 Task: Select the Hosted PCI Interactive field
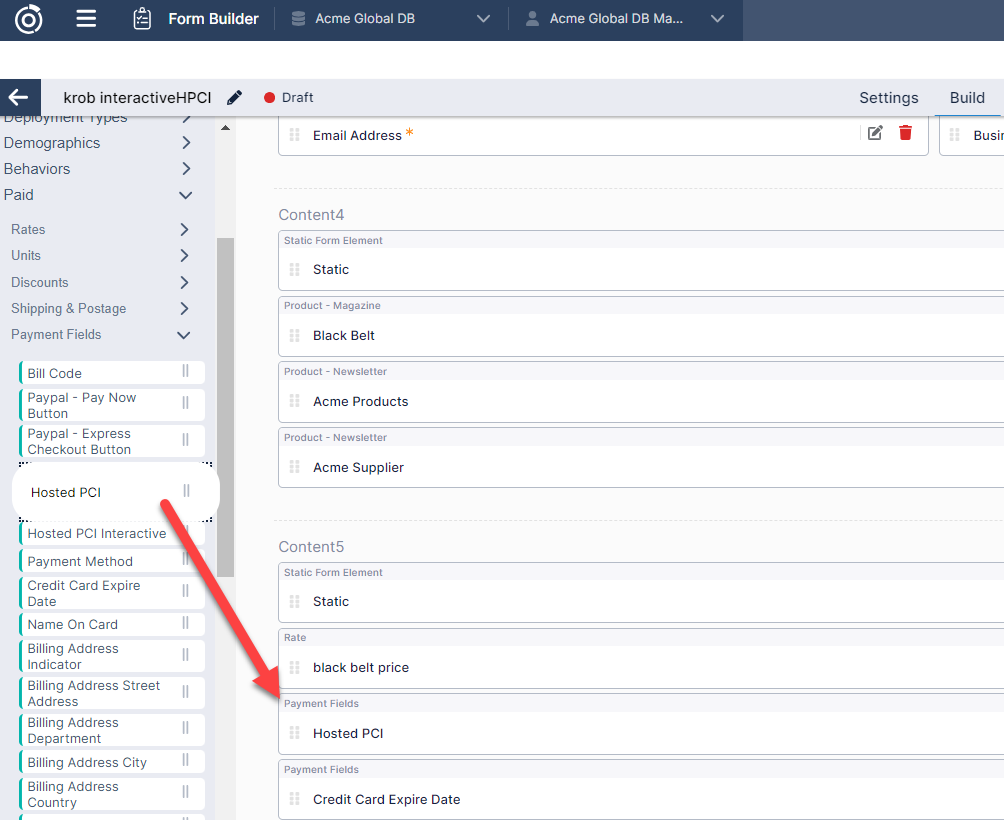[x=97, y=534]
